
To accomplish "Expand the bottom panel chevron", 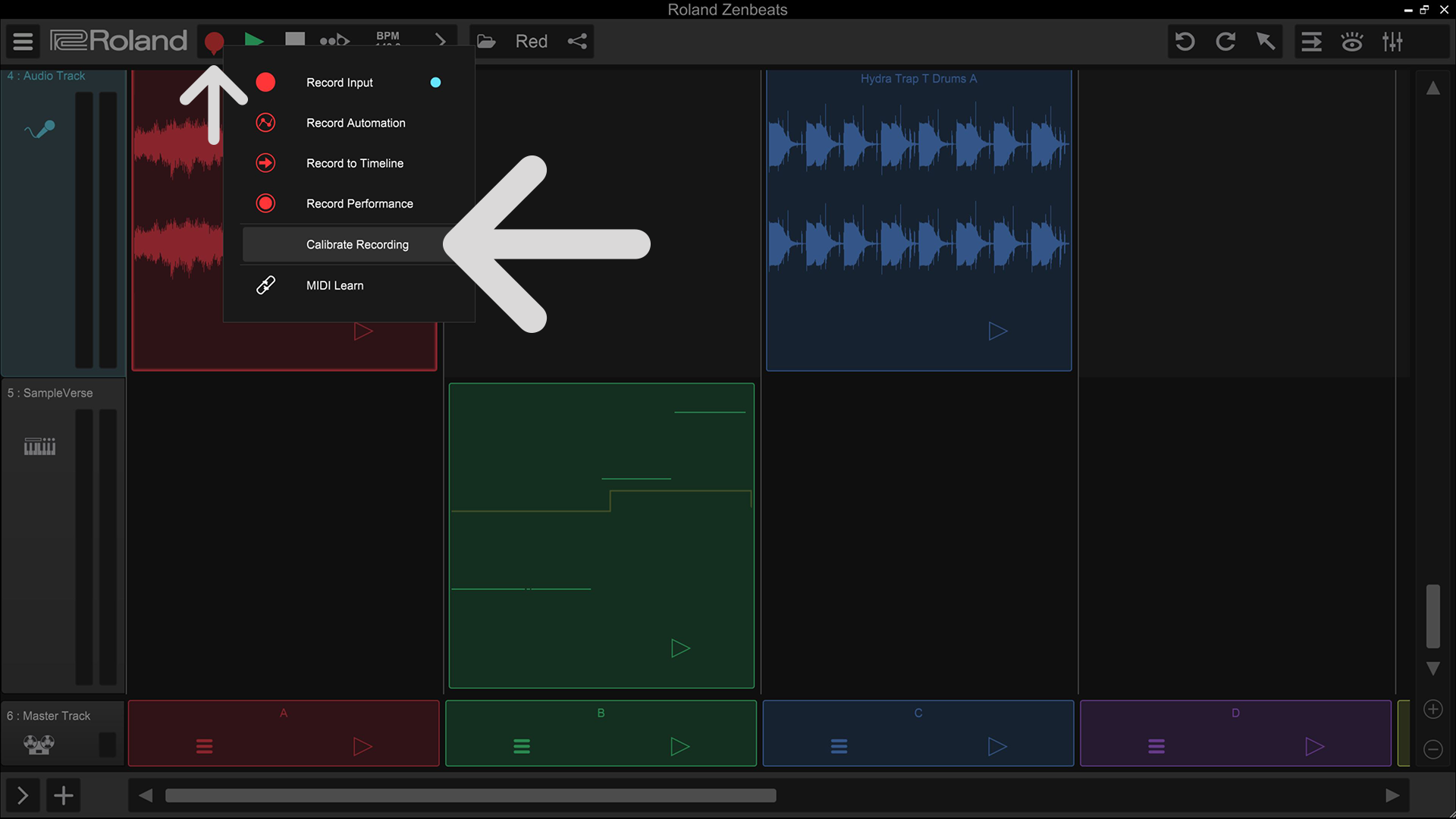I will pyautogui.click(x=23, y=795).
